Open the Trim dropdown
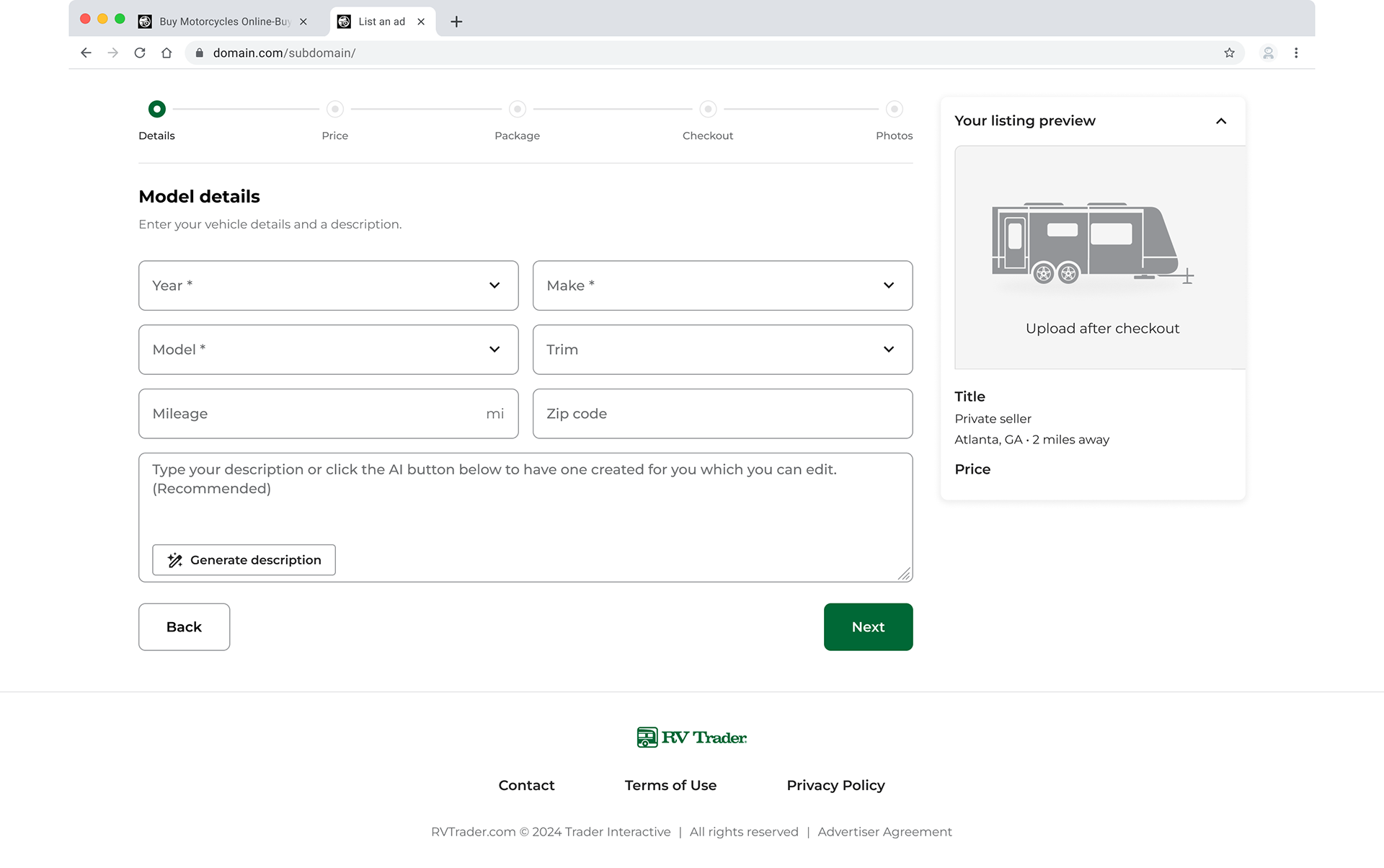 click(x=722, y=350)
